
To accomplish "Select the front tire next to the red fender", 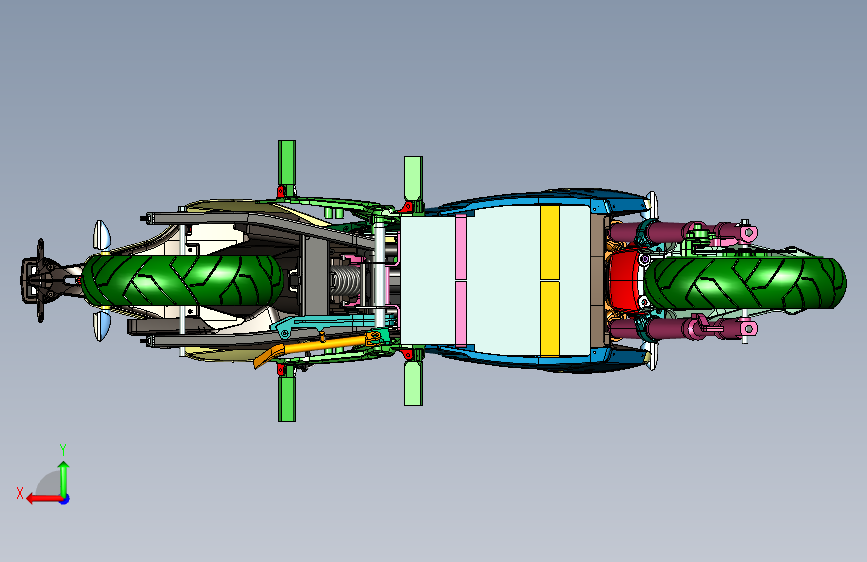I will pyautogui.click(x=745, y=283).
